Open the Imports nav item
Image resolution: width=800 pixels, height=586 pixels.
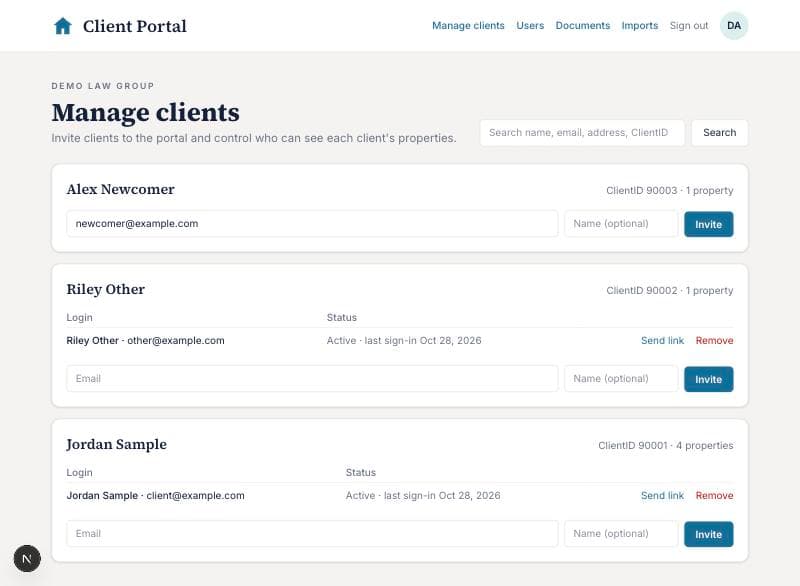click(640, 26)
